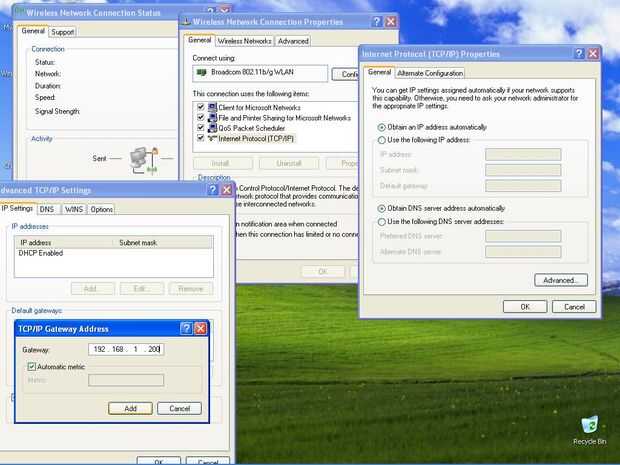Click the disabled Metric input field
The image size is (620, 465).
pos(126,380)
